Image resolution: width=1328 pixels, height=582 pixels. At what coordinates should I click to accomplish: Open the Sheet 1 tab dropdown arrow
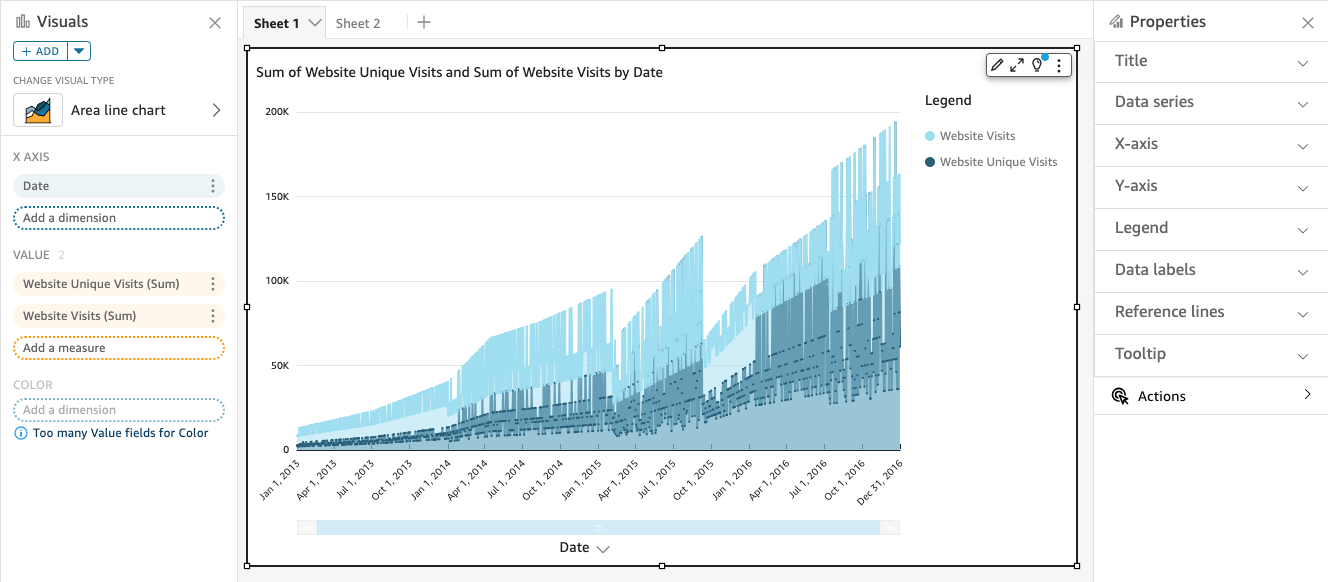pos(315,23)
